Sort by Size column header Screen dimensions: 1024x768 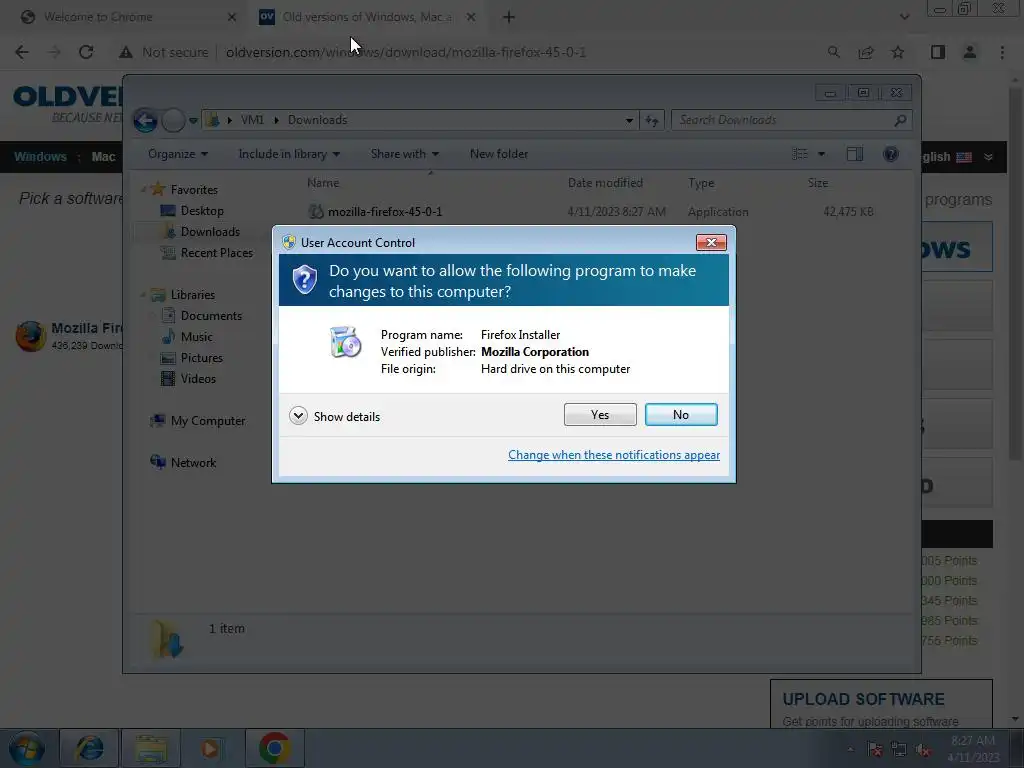point(818,183)
